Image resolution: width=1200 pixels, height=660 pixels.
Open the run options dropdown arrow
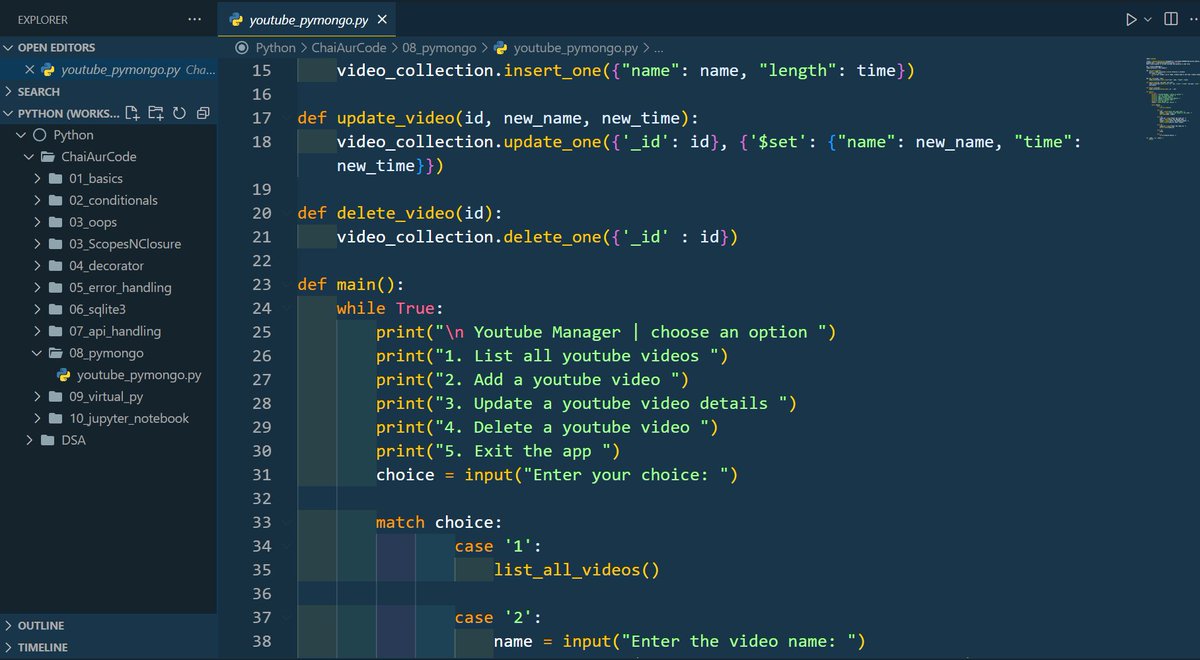click(x=1147, y=19)
